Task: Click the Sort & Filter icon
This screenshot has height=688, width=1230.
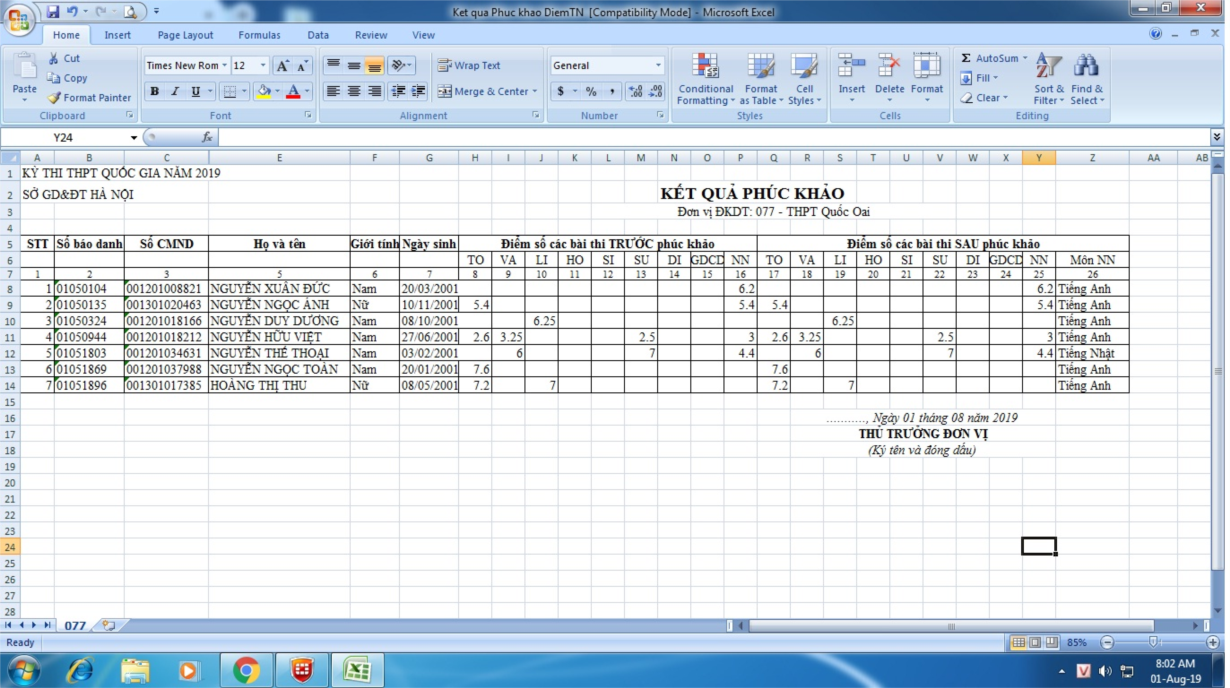Action: coord(1049,80)
